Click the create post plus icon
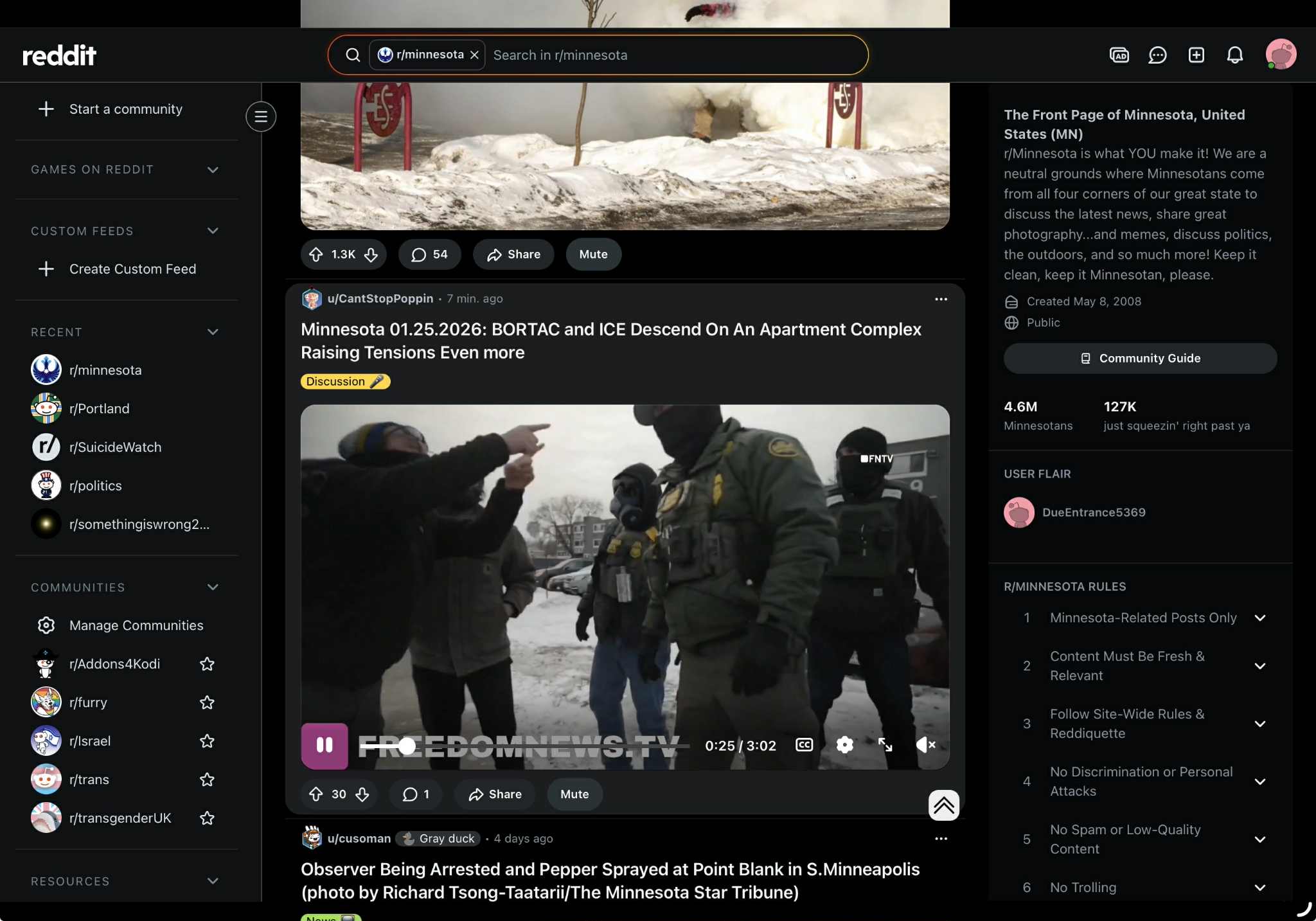 (1196, 55)
